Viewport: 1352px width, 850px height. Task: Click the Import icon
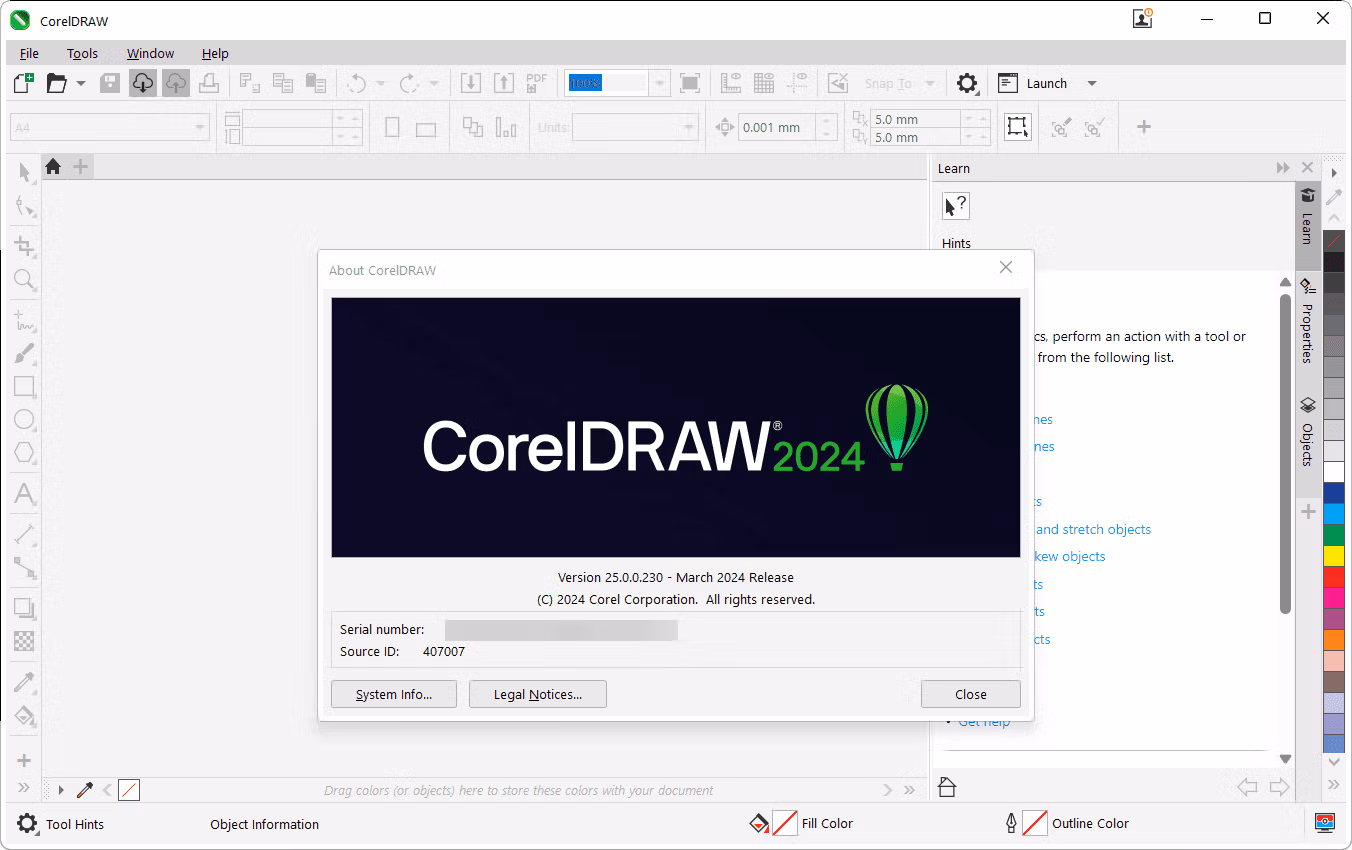click(x=471, y=83)
